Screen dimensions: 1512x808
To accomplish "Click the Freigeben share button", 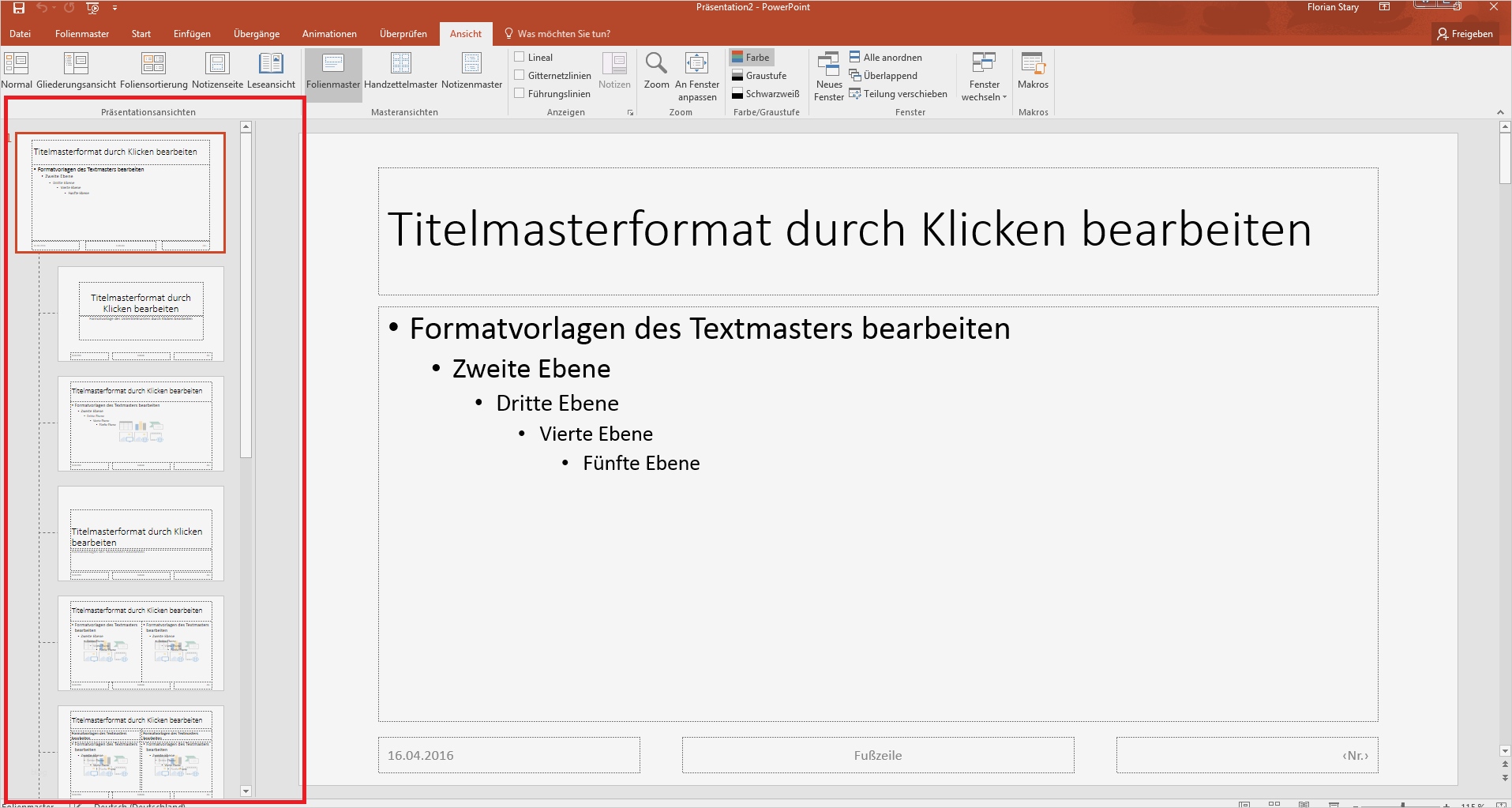I will coord(1465,34).
